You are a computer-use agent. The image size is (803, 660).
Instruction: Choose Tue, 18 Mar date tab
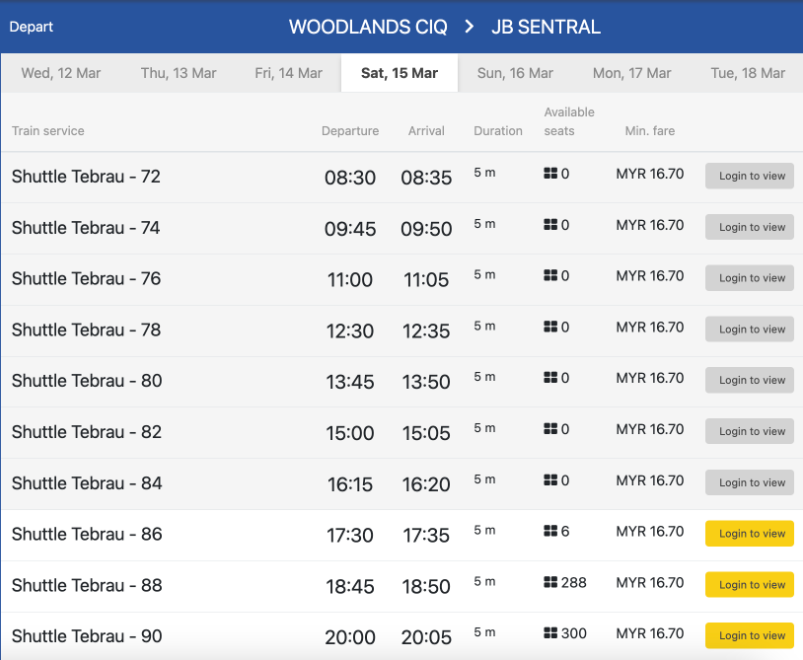(x=748, y=73)
